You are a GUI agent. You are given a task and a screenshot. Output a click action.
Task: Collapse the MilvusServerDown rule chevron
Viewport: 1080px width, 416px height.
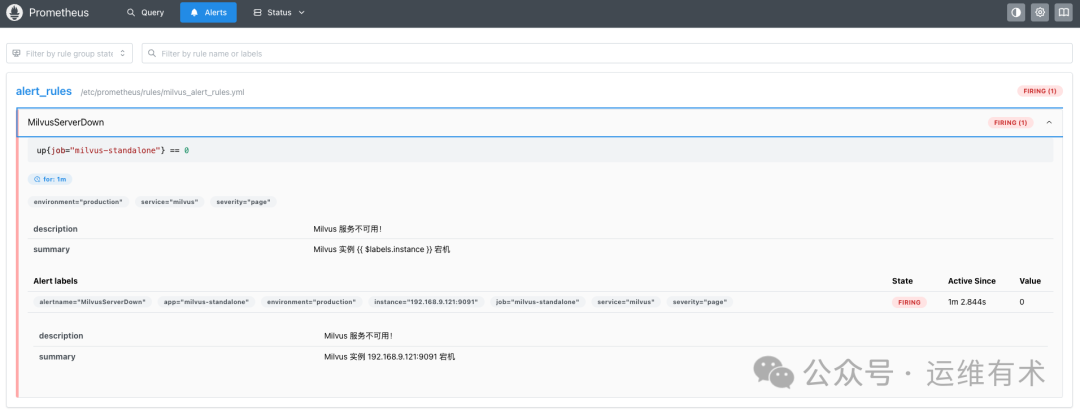(1049, 123)
